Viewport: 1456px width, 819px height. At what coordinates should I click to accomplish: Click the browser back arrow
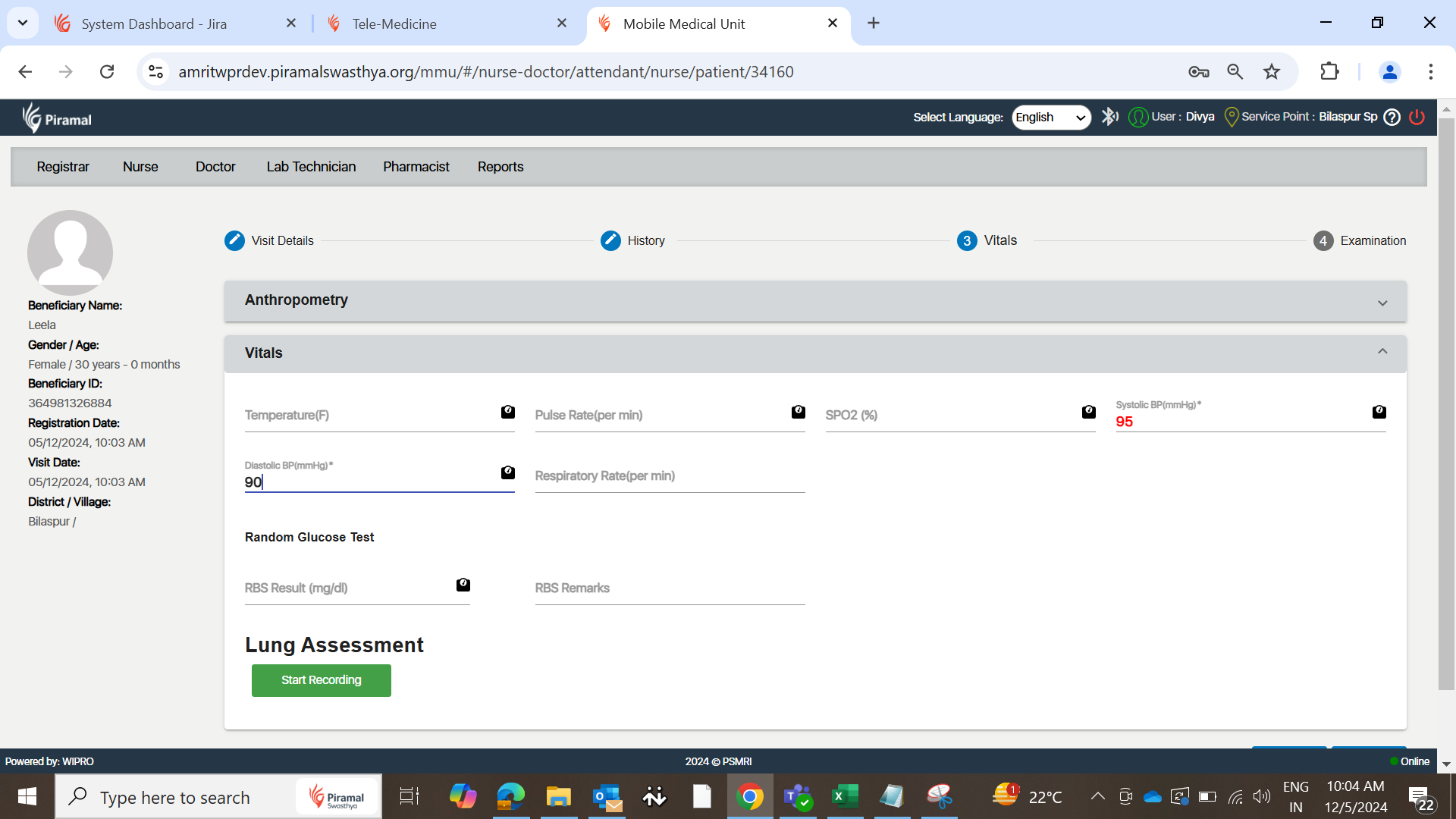click(x=25, y=71)
